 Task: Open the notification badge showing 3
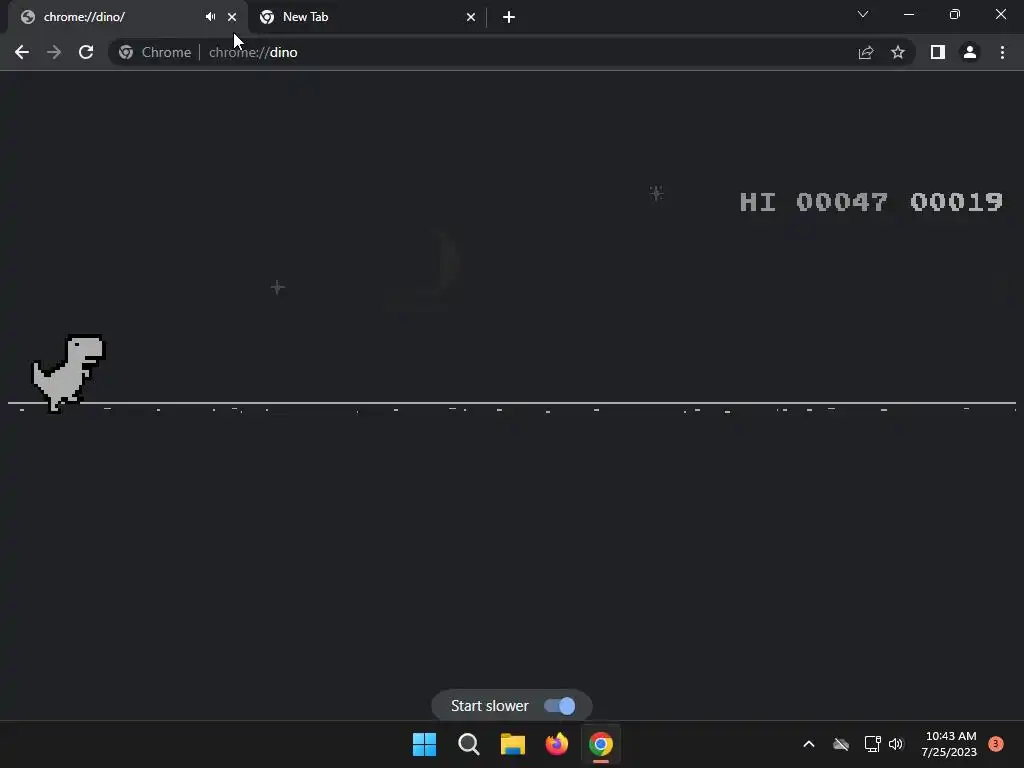pyautogui.click(x=996, y=743)
